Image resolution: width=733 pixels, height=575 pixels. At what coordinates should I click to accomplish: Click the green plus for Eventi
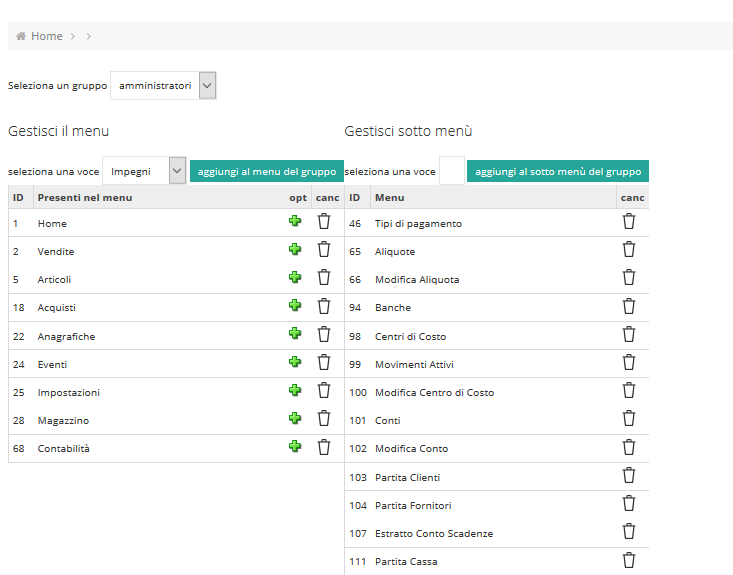(295, 362)
